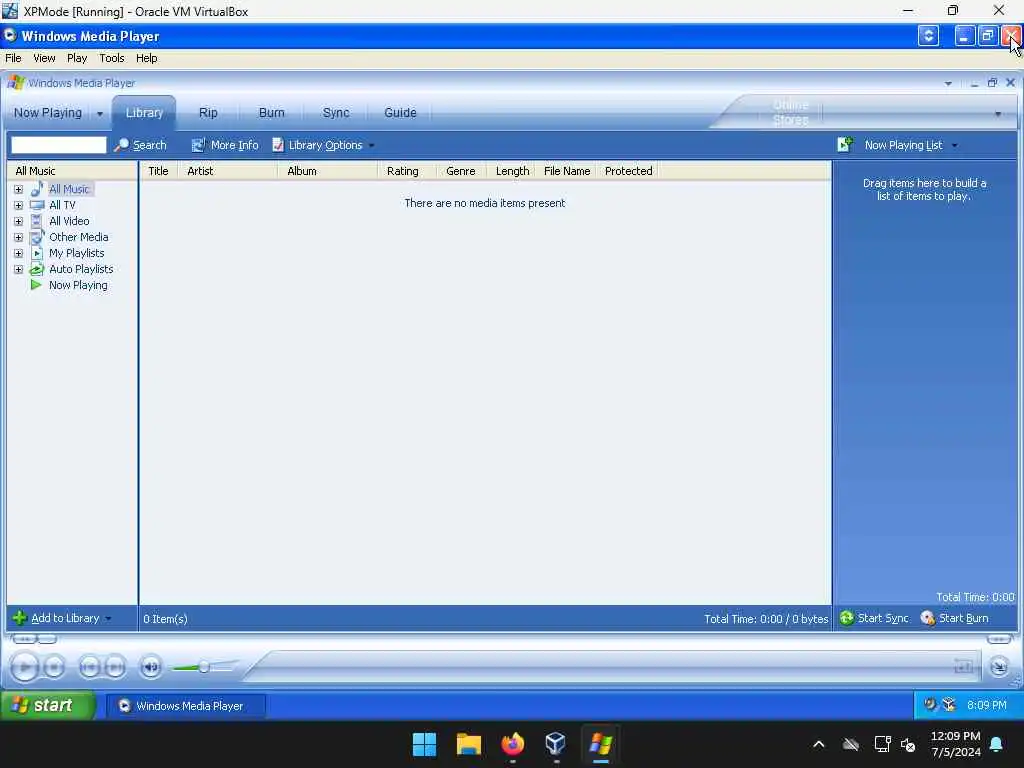
Task: Show hidden tray icons chevron
Action: [x=818, y=744]
